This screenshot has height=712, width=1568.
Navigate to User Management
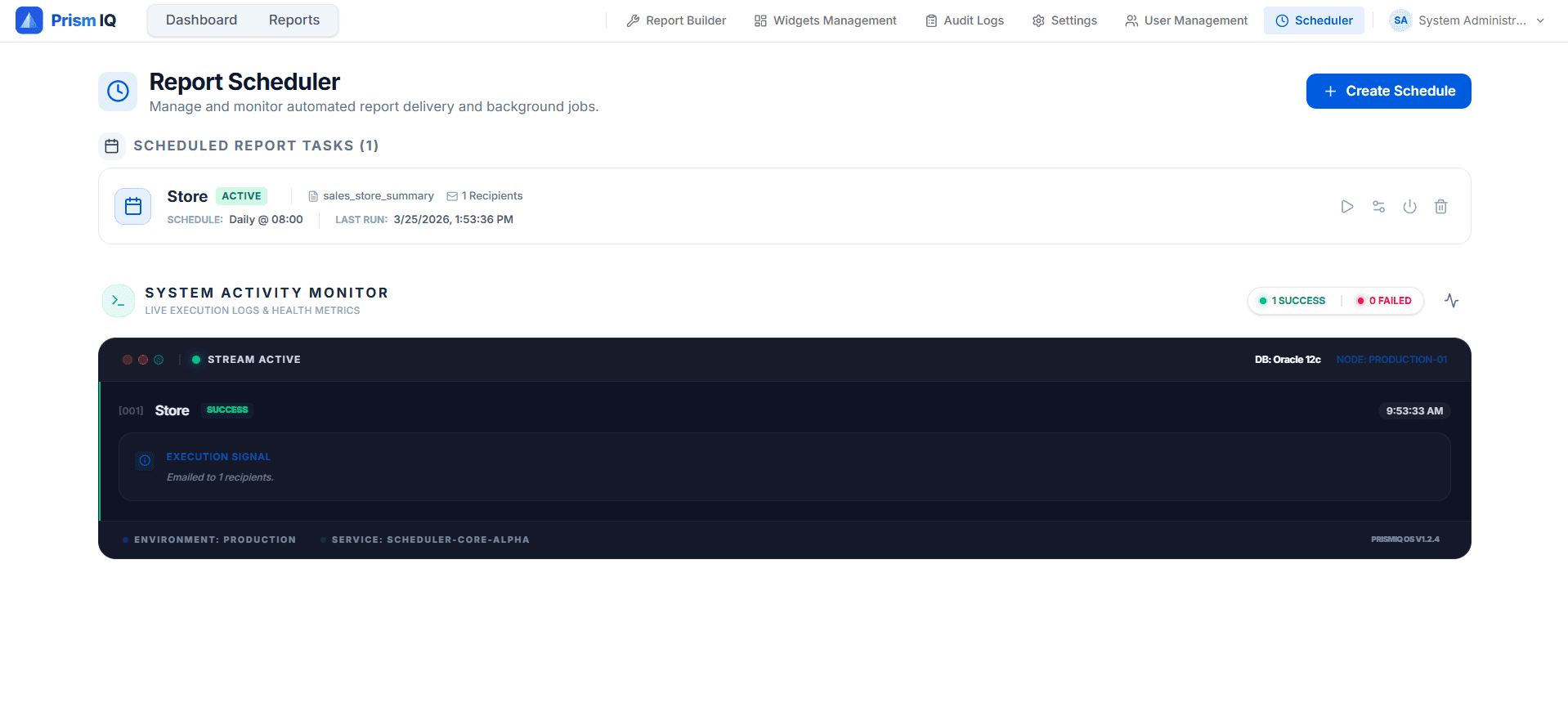[1186, 20]
